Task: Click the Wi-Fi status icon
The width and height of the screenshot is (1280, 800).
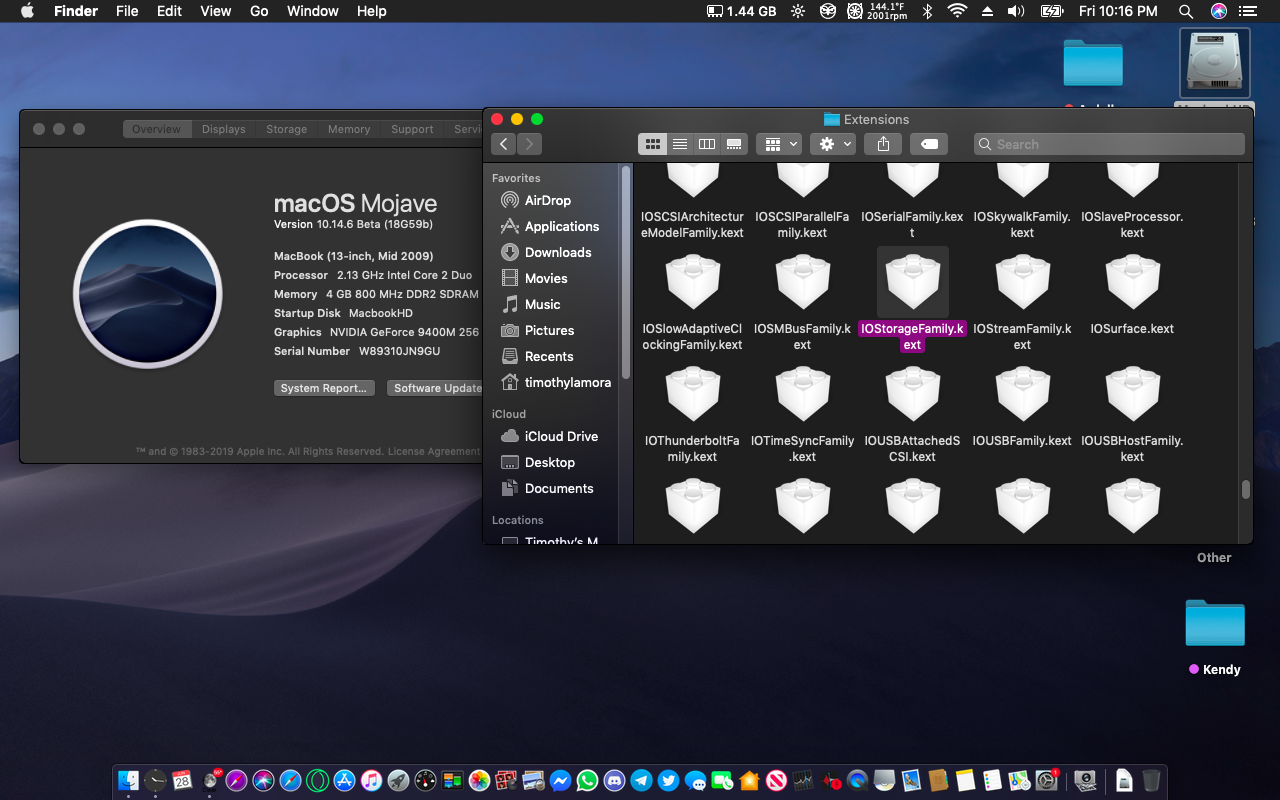Action: (x=957, y=11)
